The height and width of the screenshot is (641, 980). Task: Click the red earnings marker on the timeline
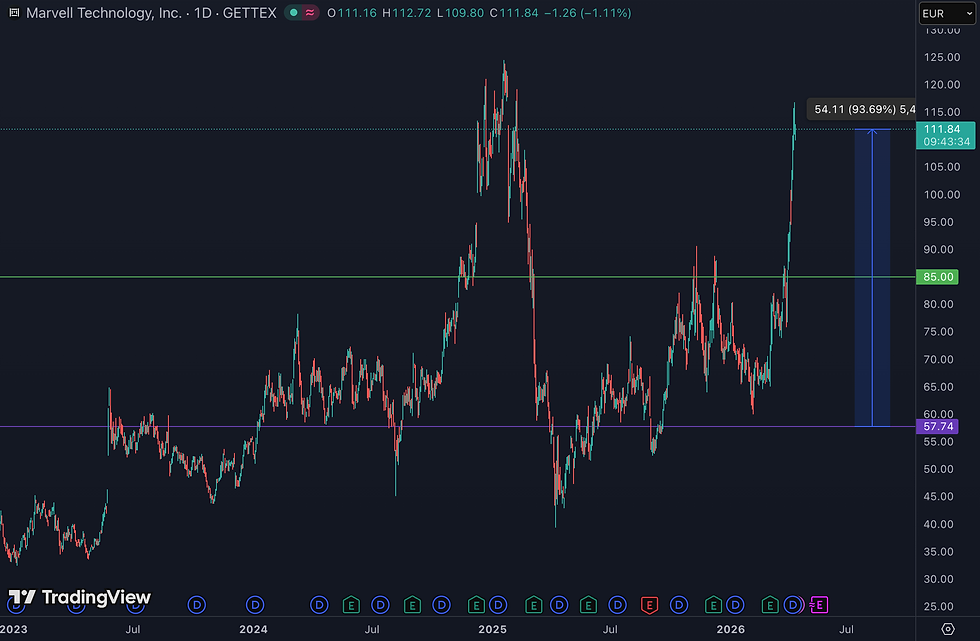649,605
